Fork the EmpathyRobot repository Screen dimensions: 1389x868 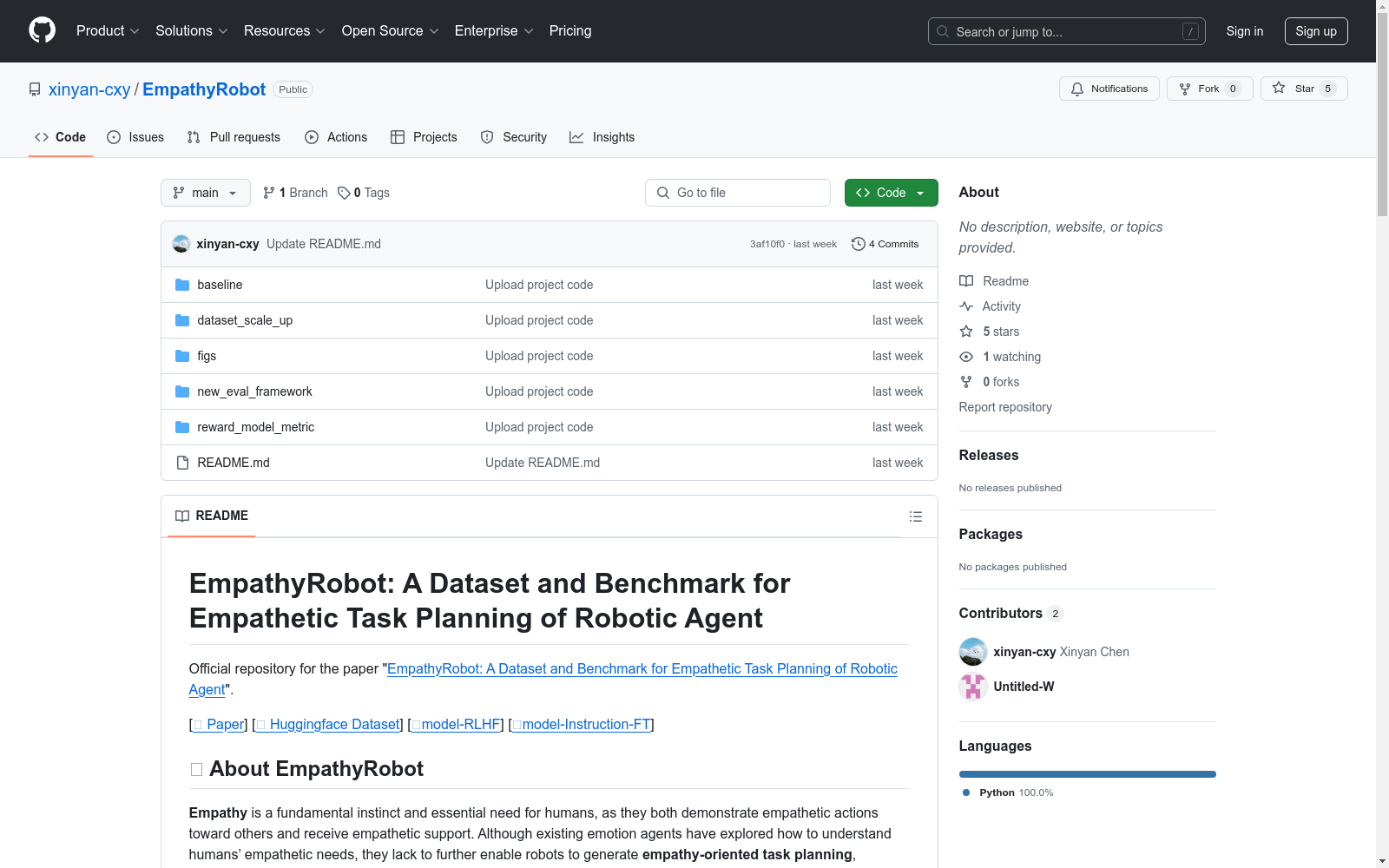coord(1209,89)
